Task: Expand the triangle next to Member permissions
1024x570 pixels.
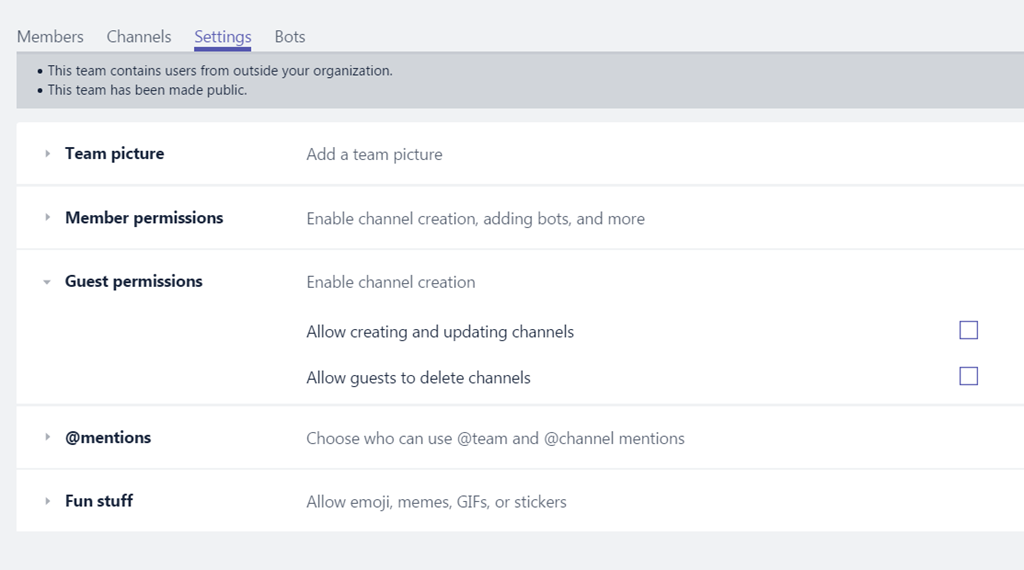Action: click(x=47, y=218)
